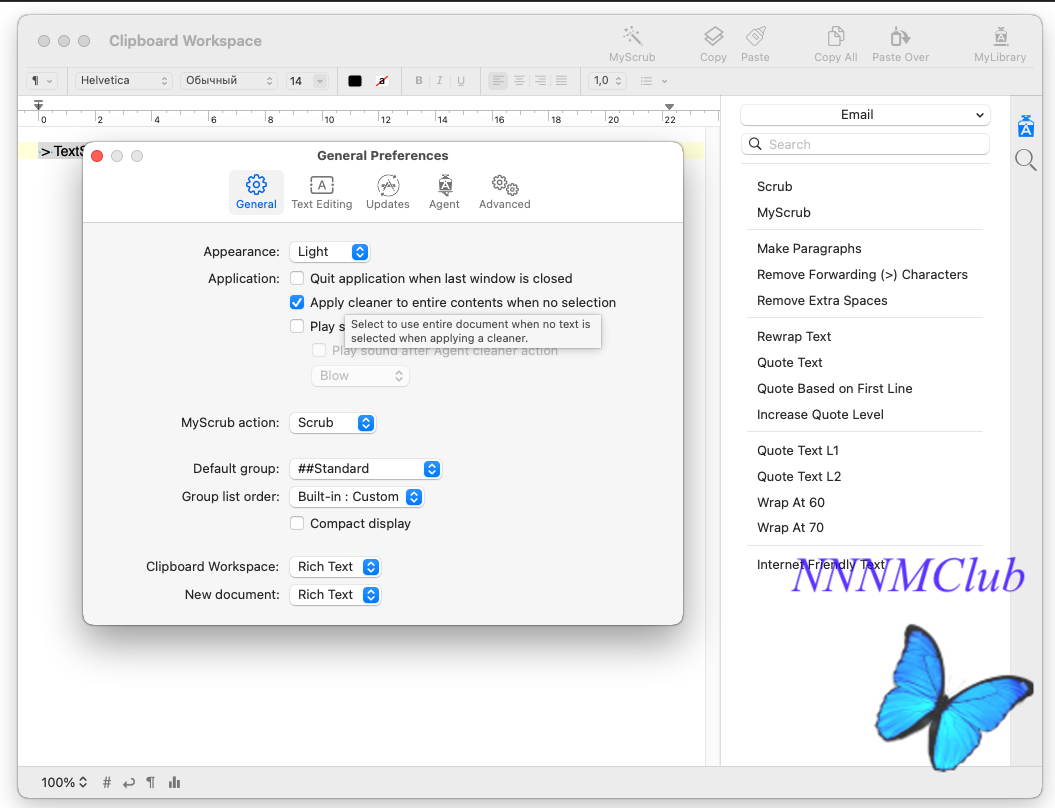This screenshot has width=1055, height=808.
Task: Toggle italic text formatting
Action: click(x=439, y=81)
